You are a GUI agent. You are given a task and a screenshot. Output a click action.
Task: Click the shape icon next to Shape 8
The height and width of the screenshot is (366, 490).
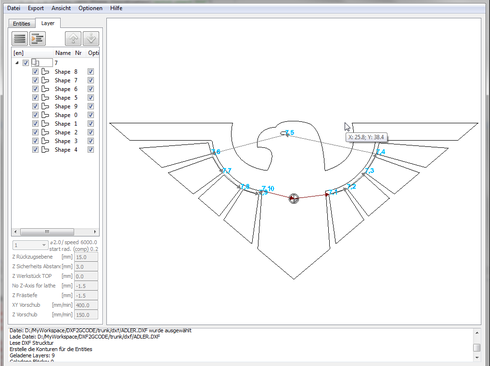(45, 72)
